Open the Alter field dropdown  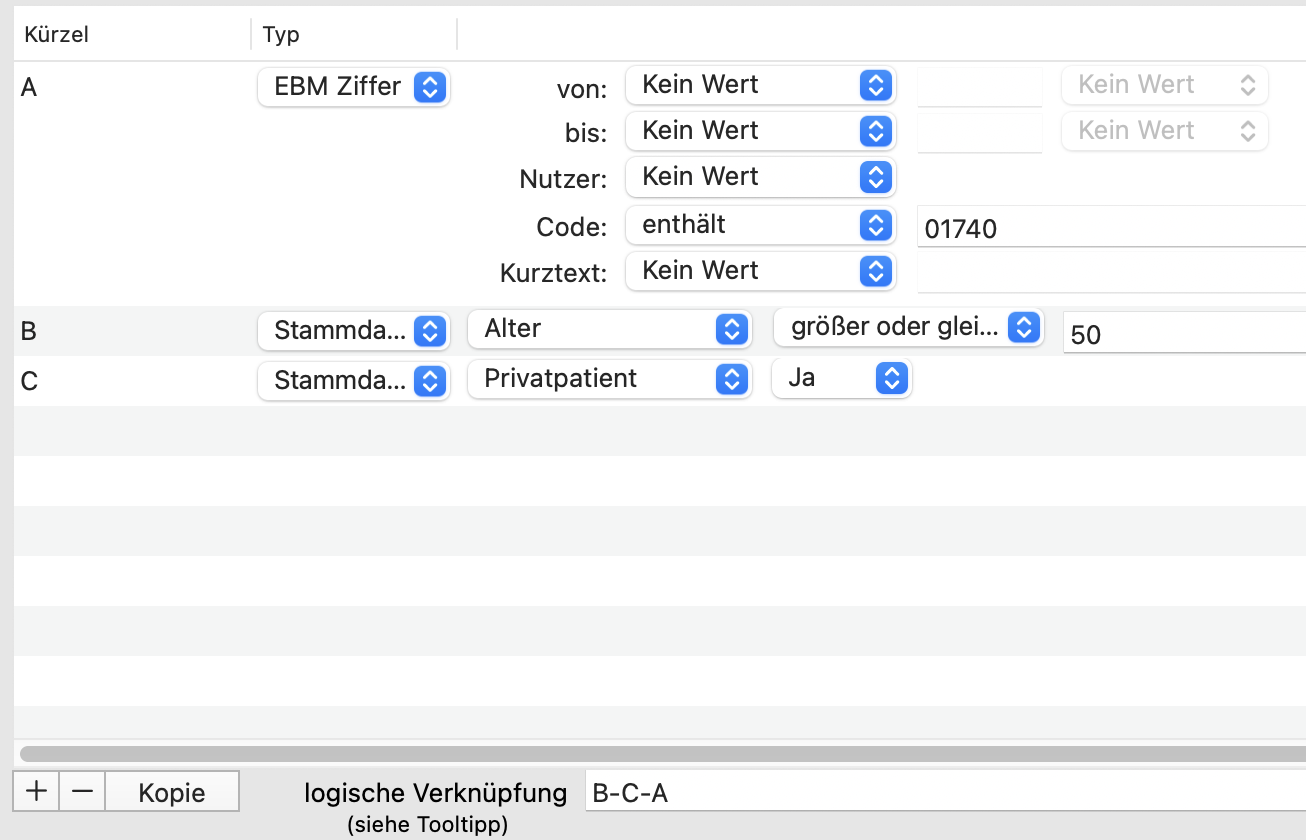pos(609,328)
